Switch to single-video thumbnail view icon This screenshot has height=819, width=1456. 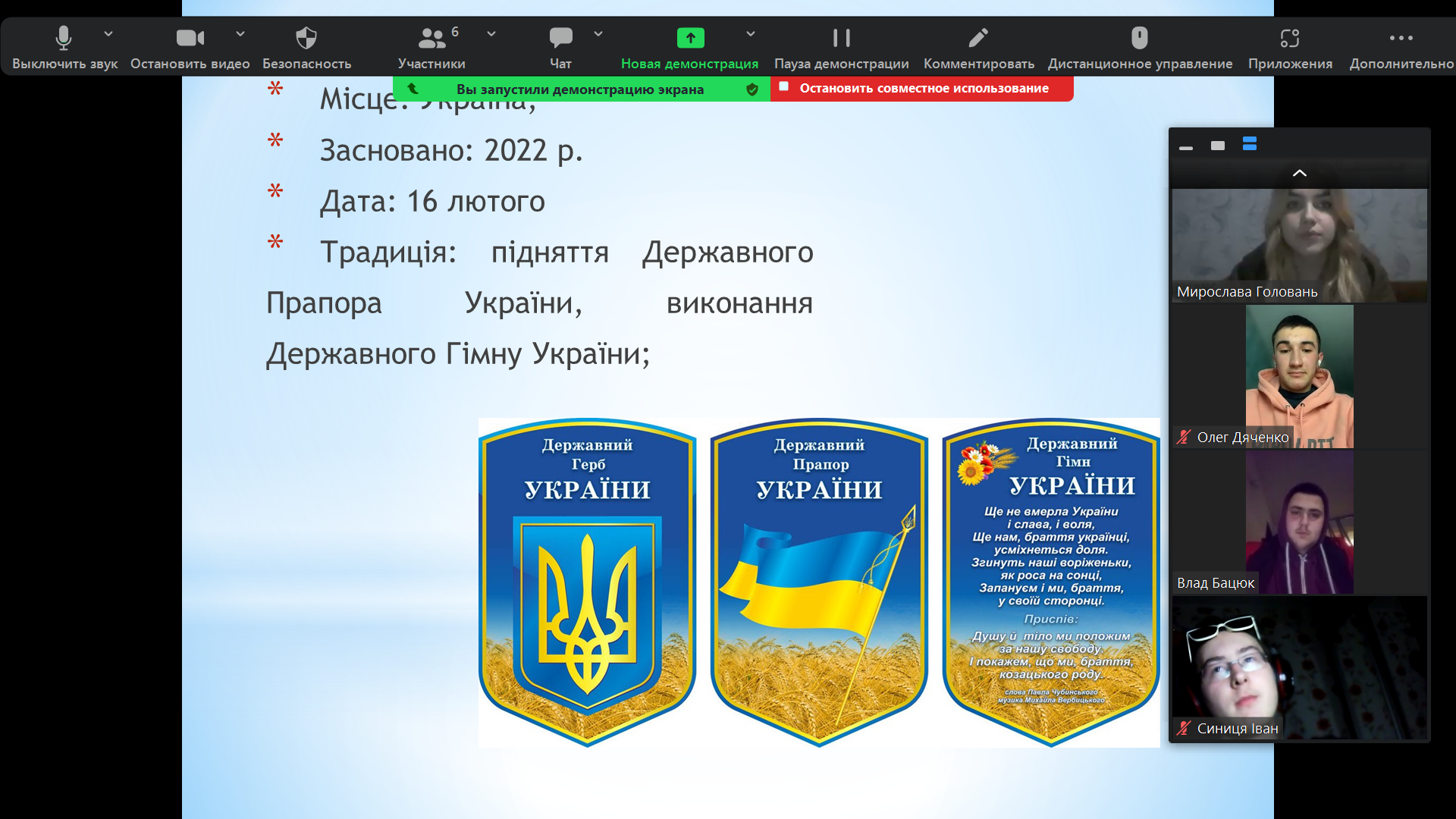click(x=1218, y=145)
